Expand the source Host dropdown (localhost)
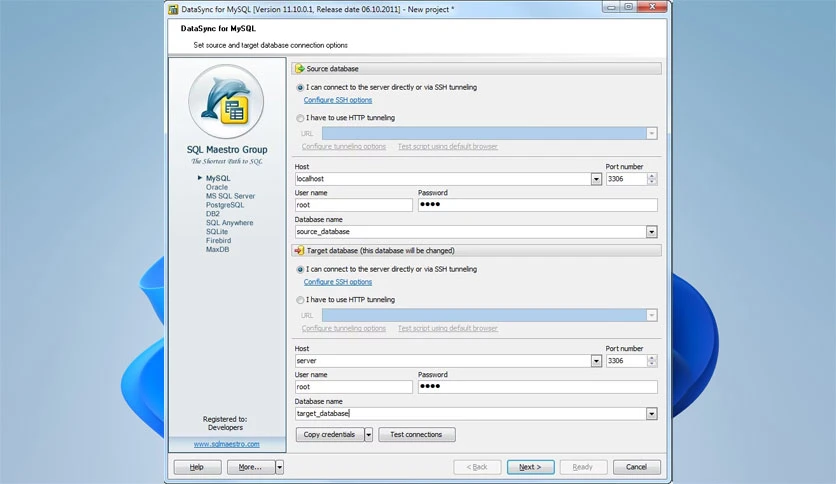The height and width of the screenshot is (484, 836). (596, 179)
